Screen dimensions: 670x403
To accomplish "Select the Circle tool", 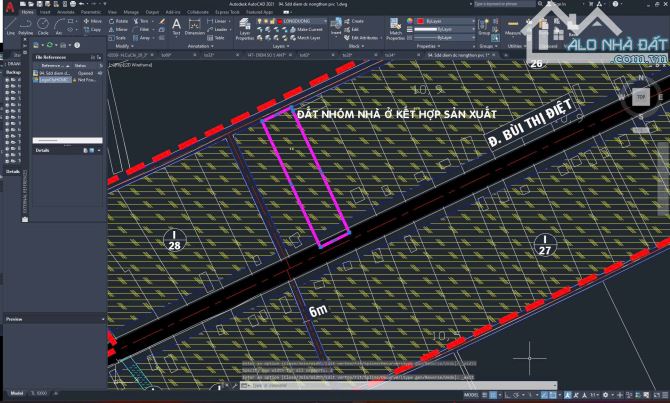I will 43,24.
